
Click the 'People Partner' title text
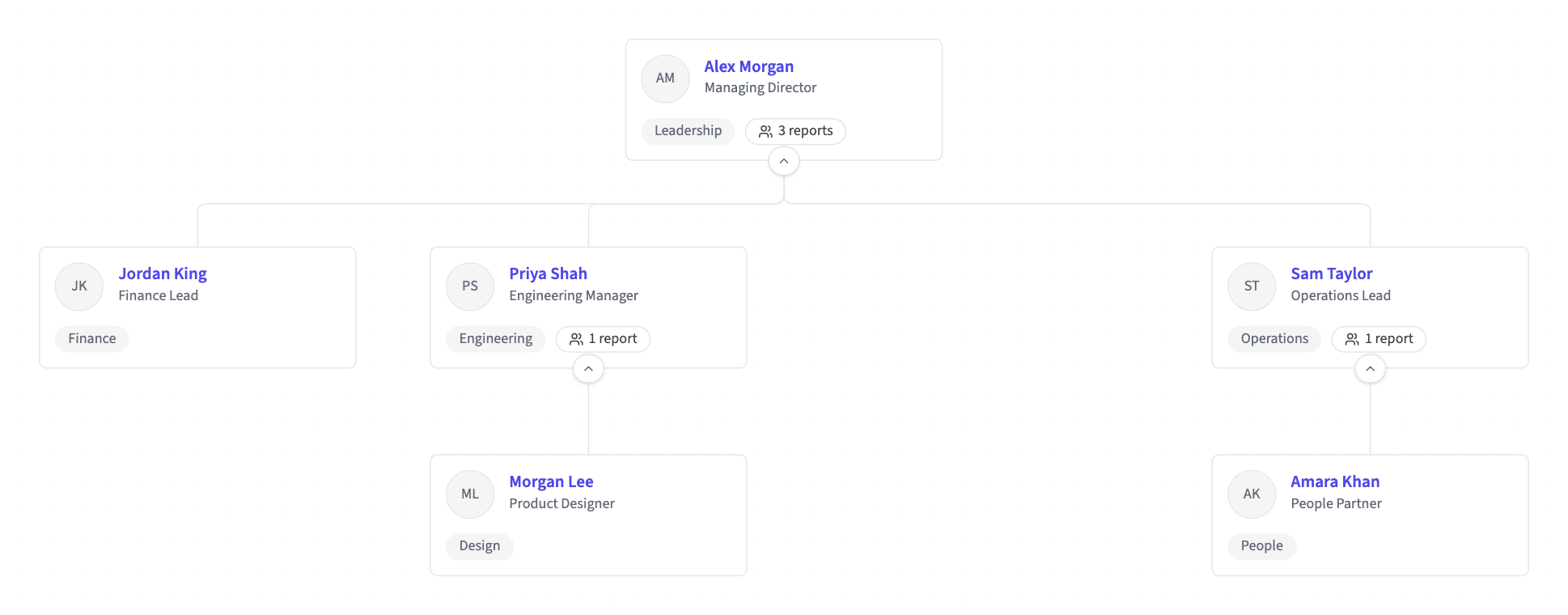[1336, 503]
